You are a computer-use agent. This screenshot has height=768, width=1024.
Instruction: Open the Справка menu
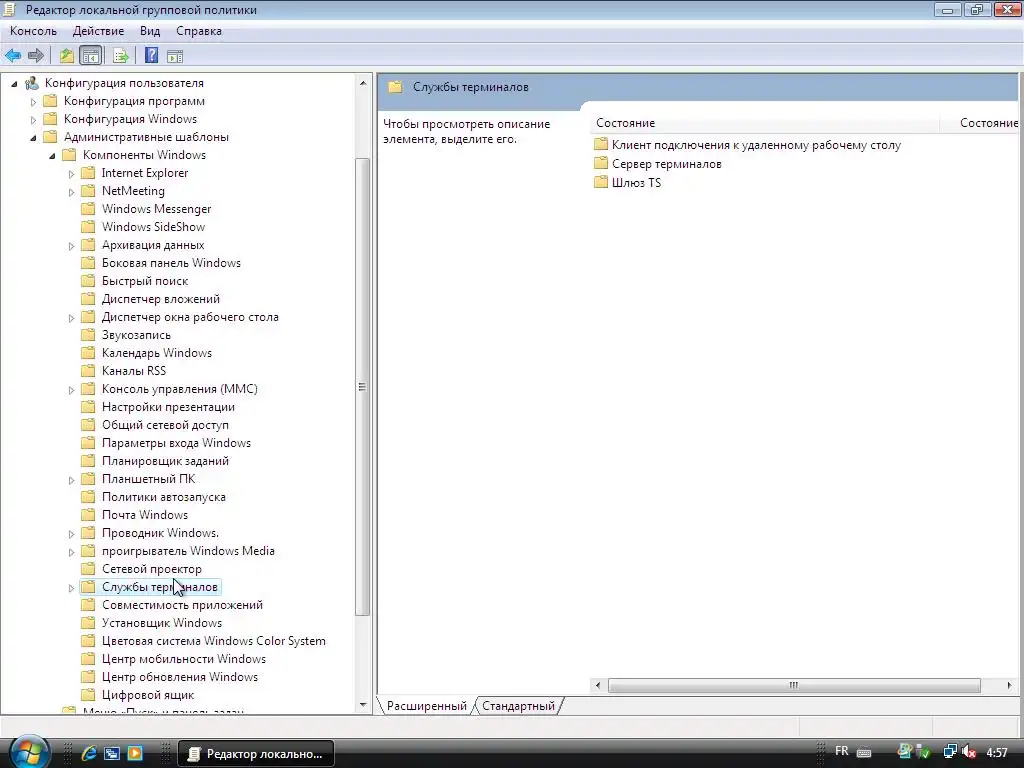199,31
